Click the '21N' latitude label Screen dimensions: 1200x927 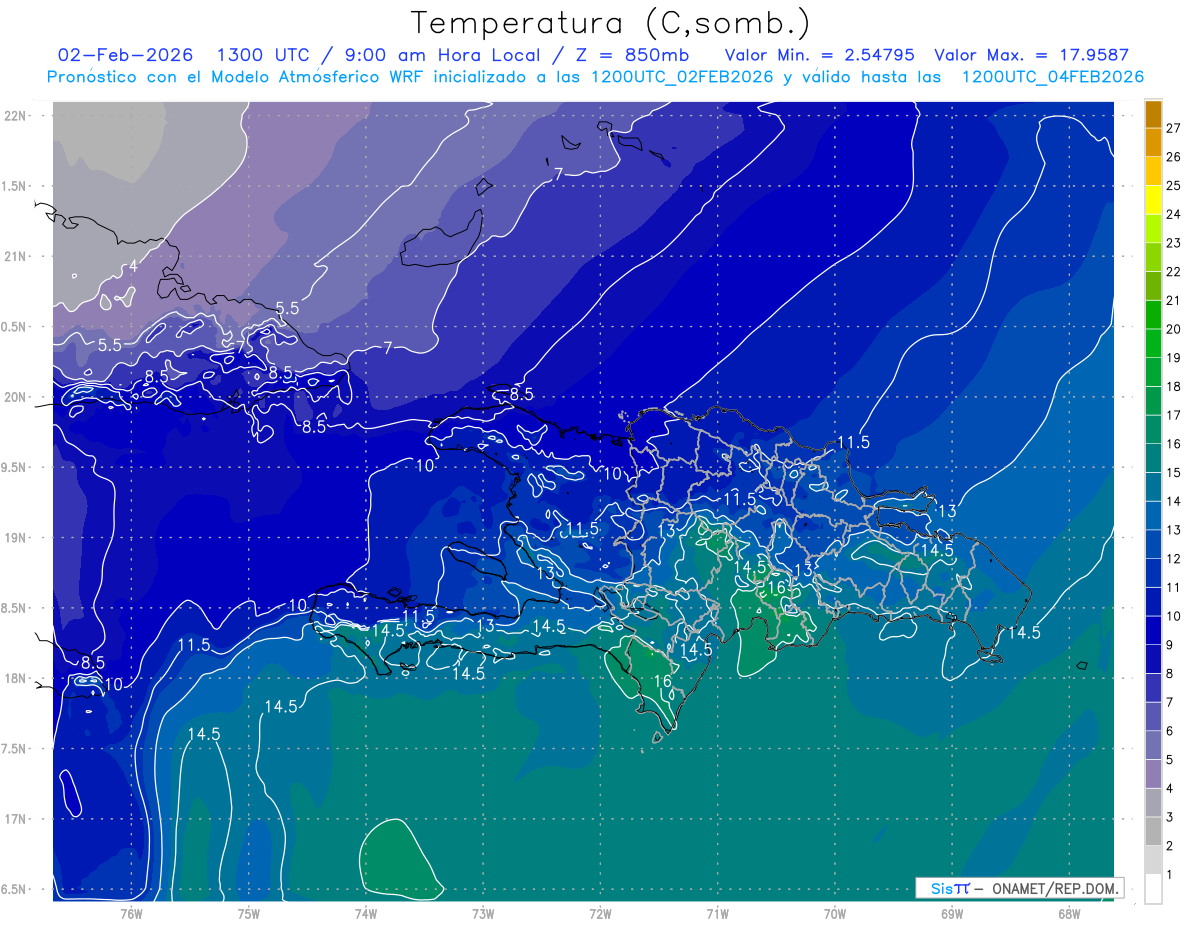tap(15, 256)
